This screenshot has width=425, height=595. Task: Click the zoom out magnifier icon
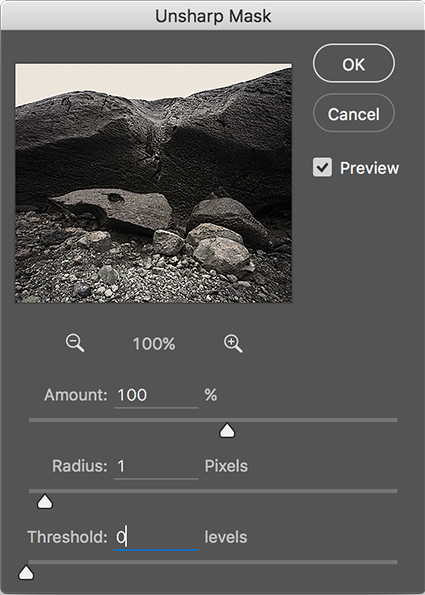click(75, 343)
